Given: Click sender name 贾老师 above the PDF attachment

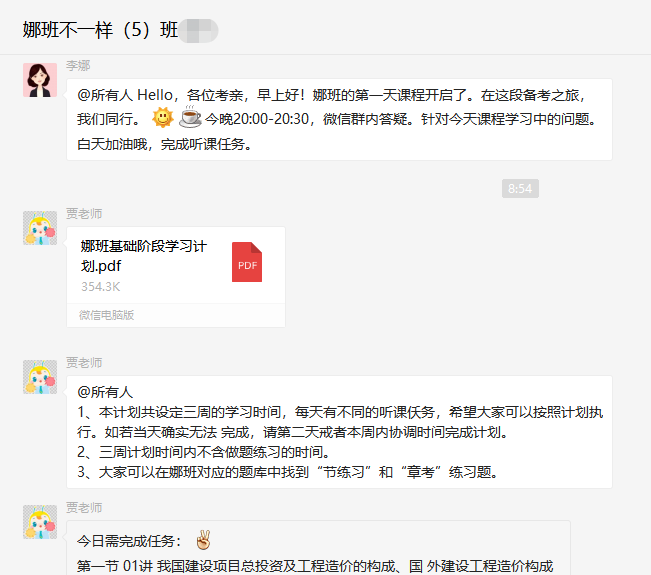Looking at the screenshot, I should (84, 214).
